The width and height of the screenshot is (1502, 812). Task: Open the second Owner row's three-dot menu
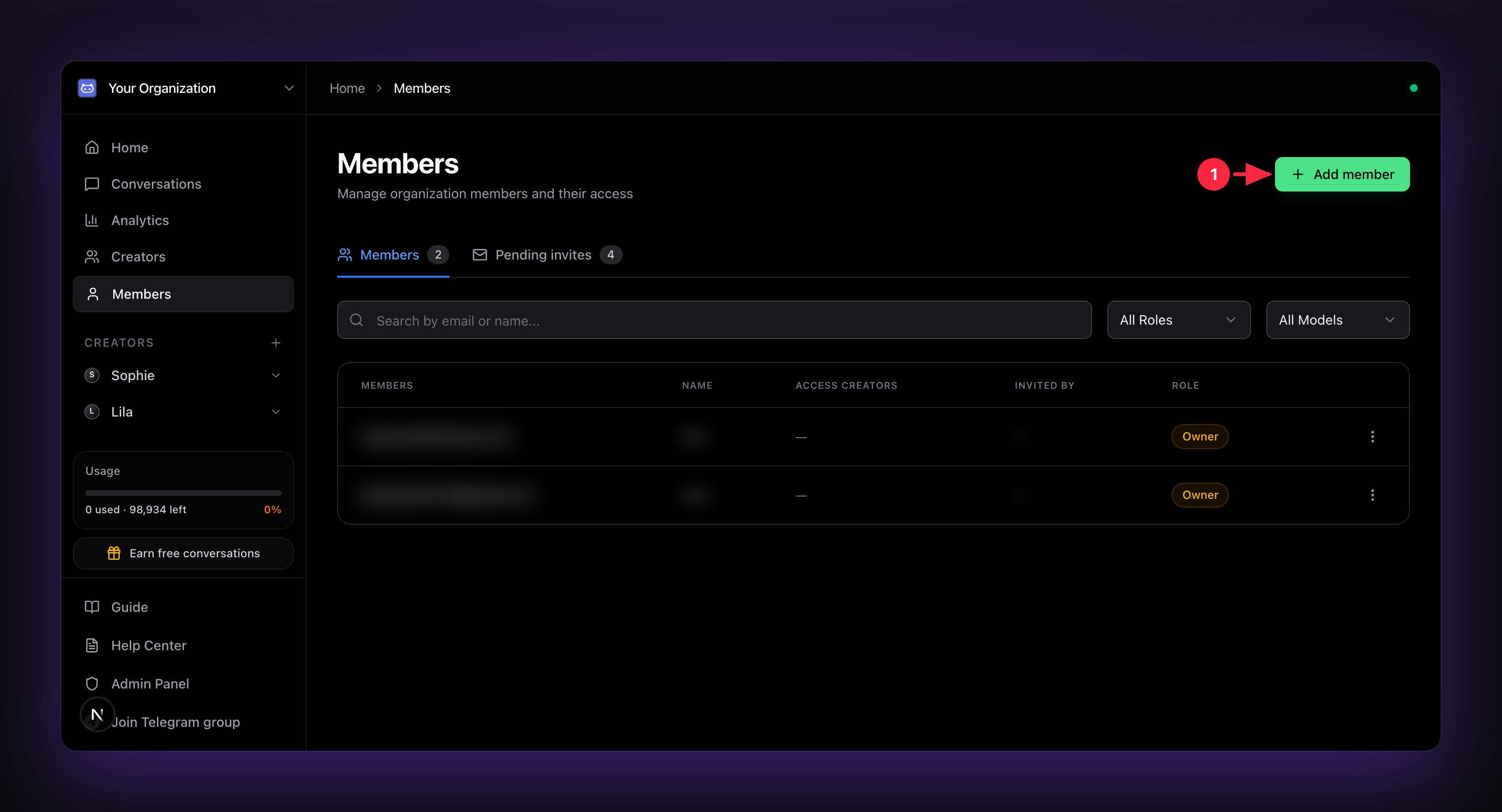click(1373, 495)
